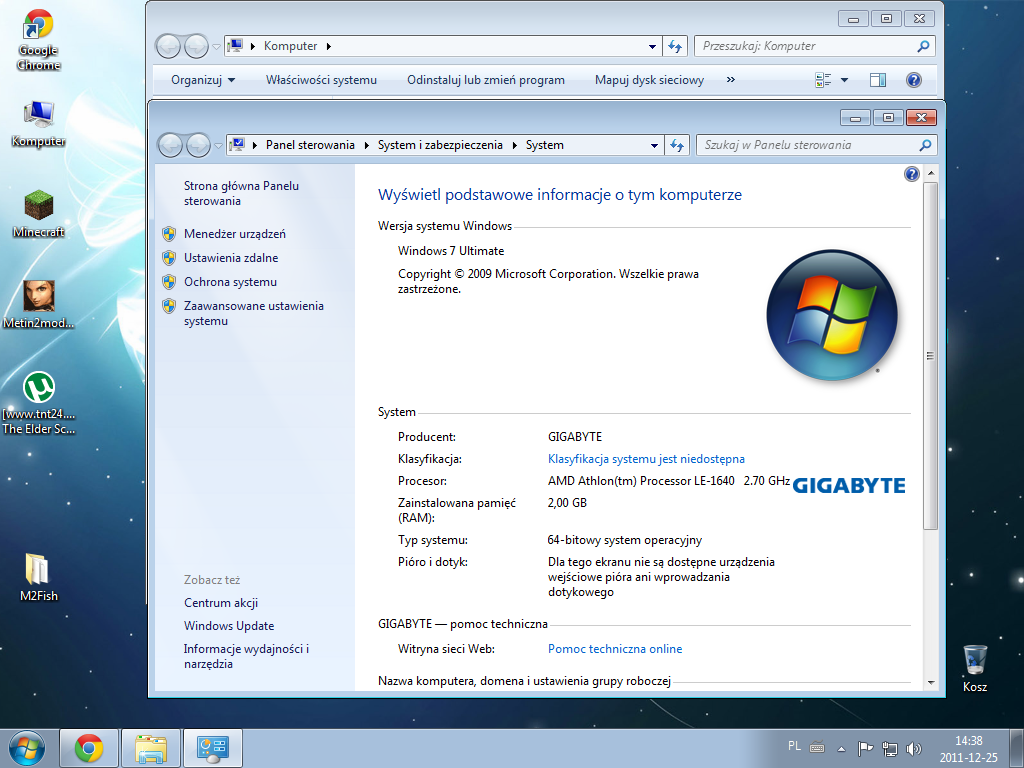
Task: Open Strona główna Panelu sterowania
Action: 241,193
